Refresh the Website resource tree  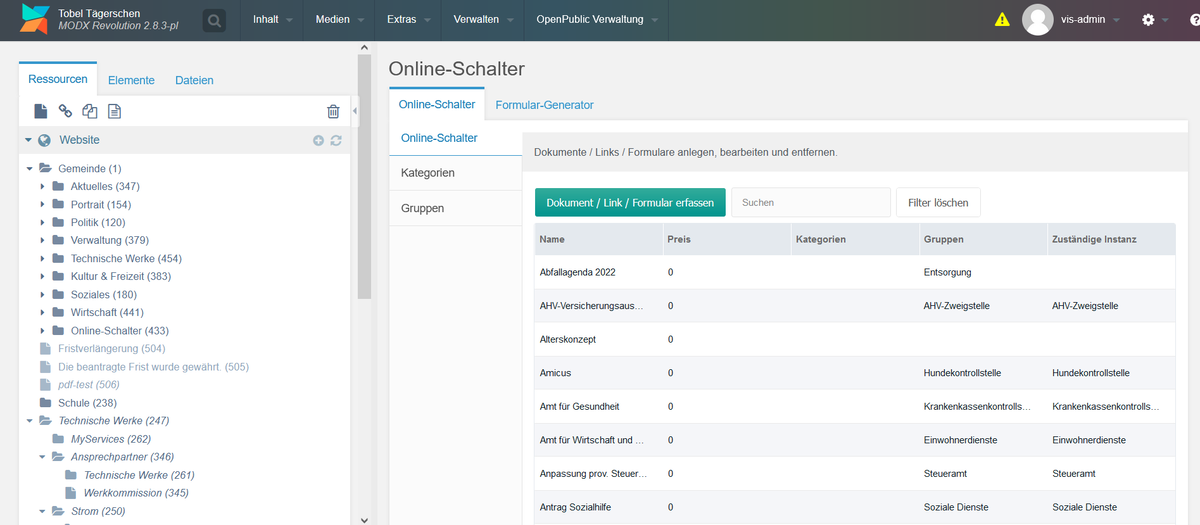336,141
